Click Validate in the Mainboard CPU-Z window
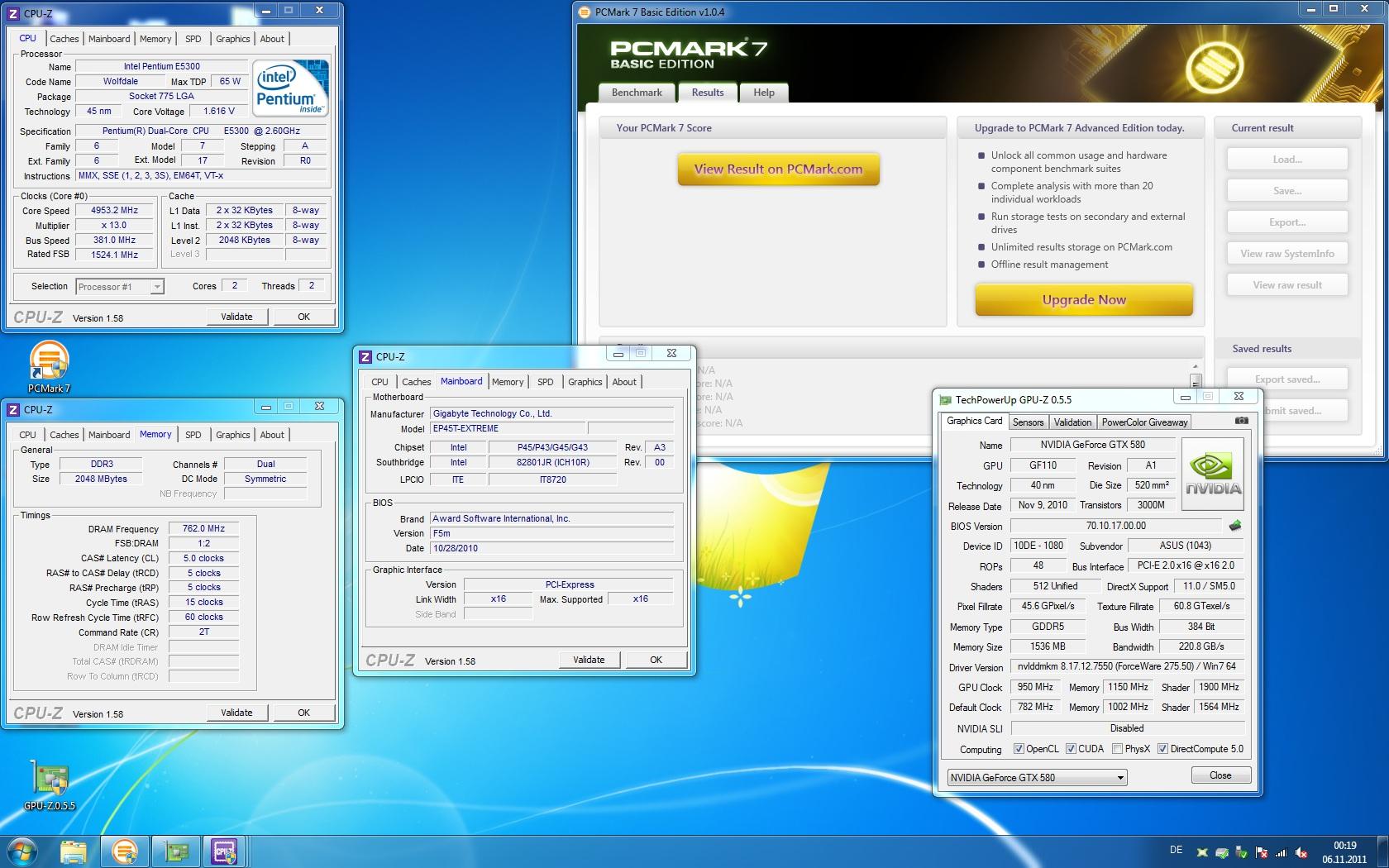Screen dimensions: 1389x868 [x=589, y=660]
